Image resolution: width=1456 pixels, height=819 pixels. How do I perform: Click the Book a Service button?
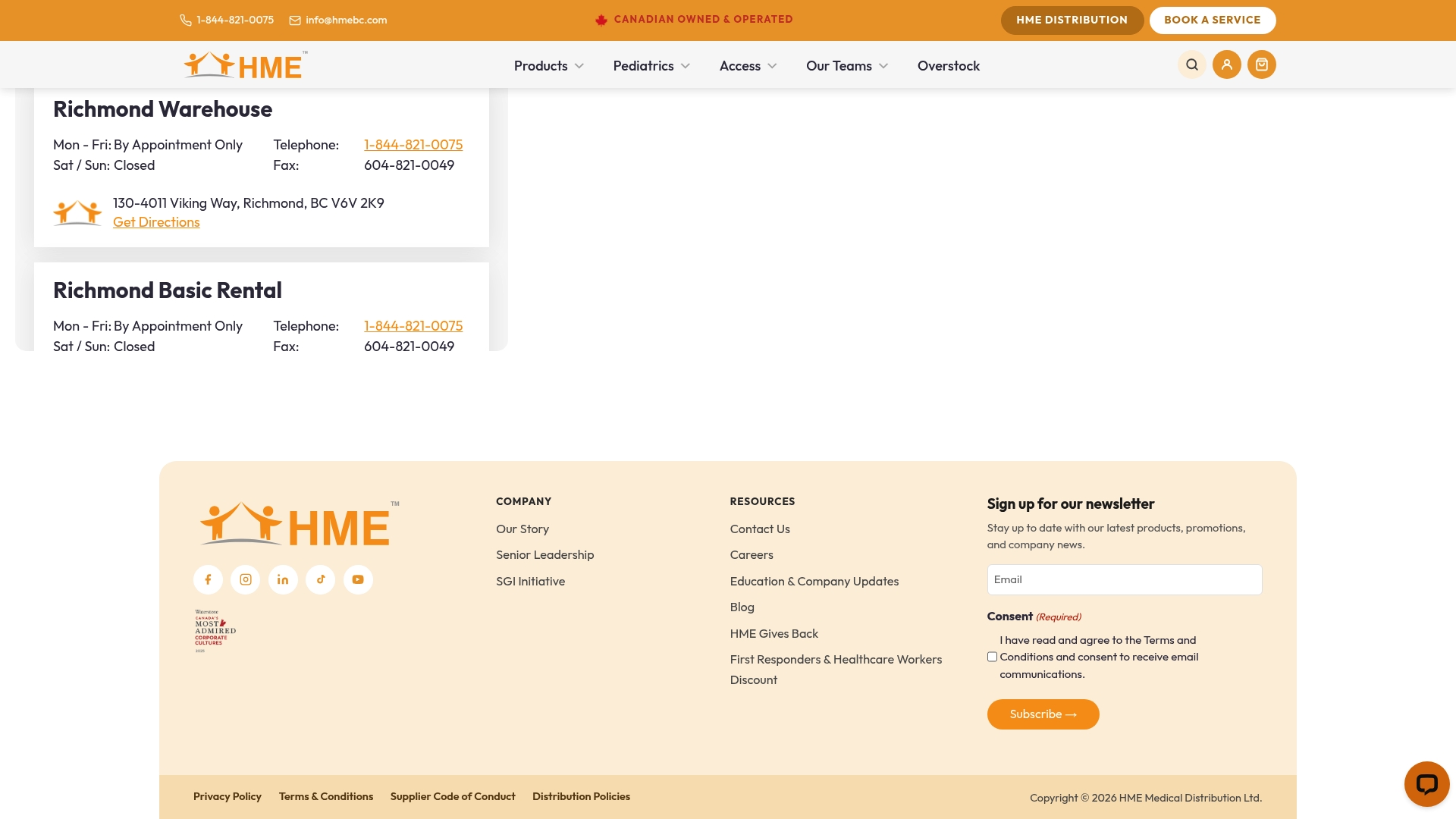(1213, 20)
